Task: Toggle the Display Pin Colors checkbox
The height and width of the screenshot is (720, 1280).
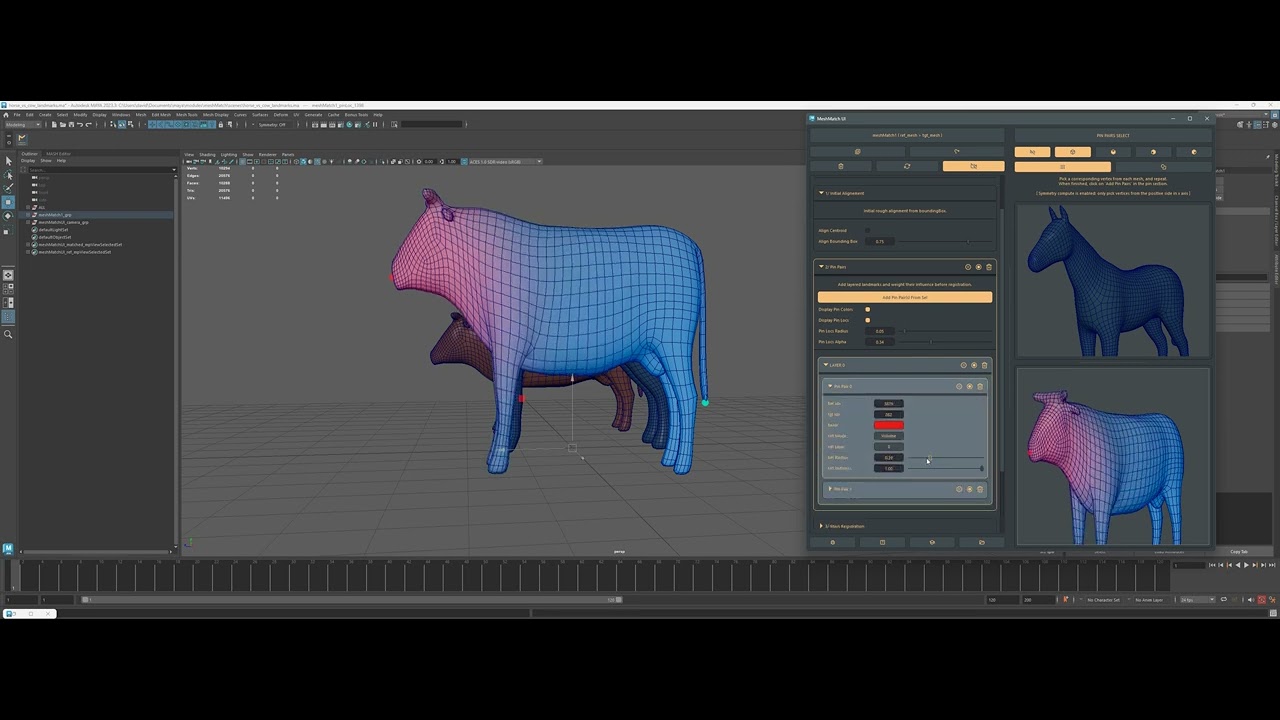Action: coord(867,309)
